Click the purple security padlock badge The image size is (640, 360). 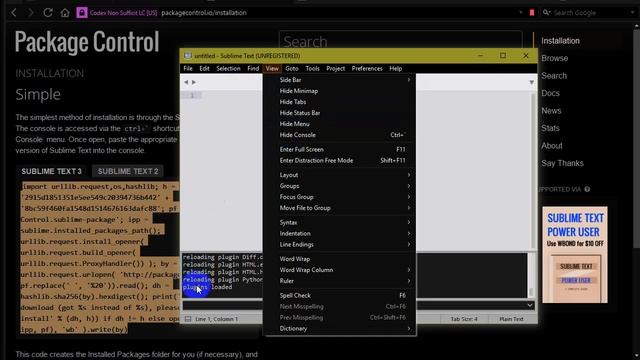pos(82,13)
